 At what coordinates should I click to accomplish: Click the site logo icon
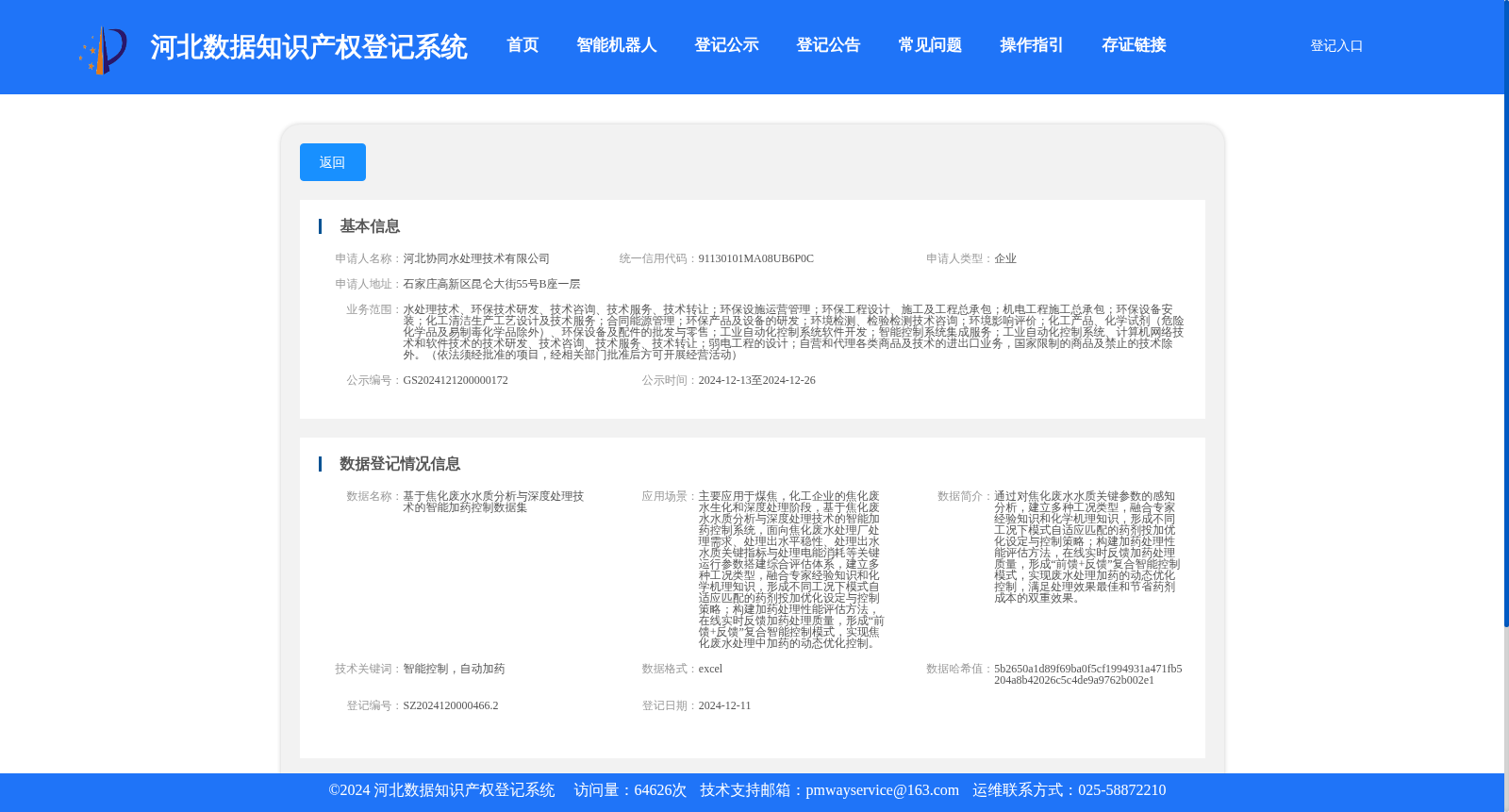(x=103, y=50)
